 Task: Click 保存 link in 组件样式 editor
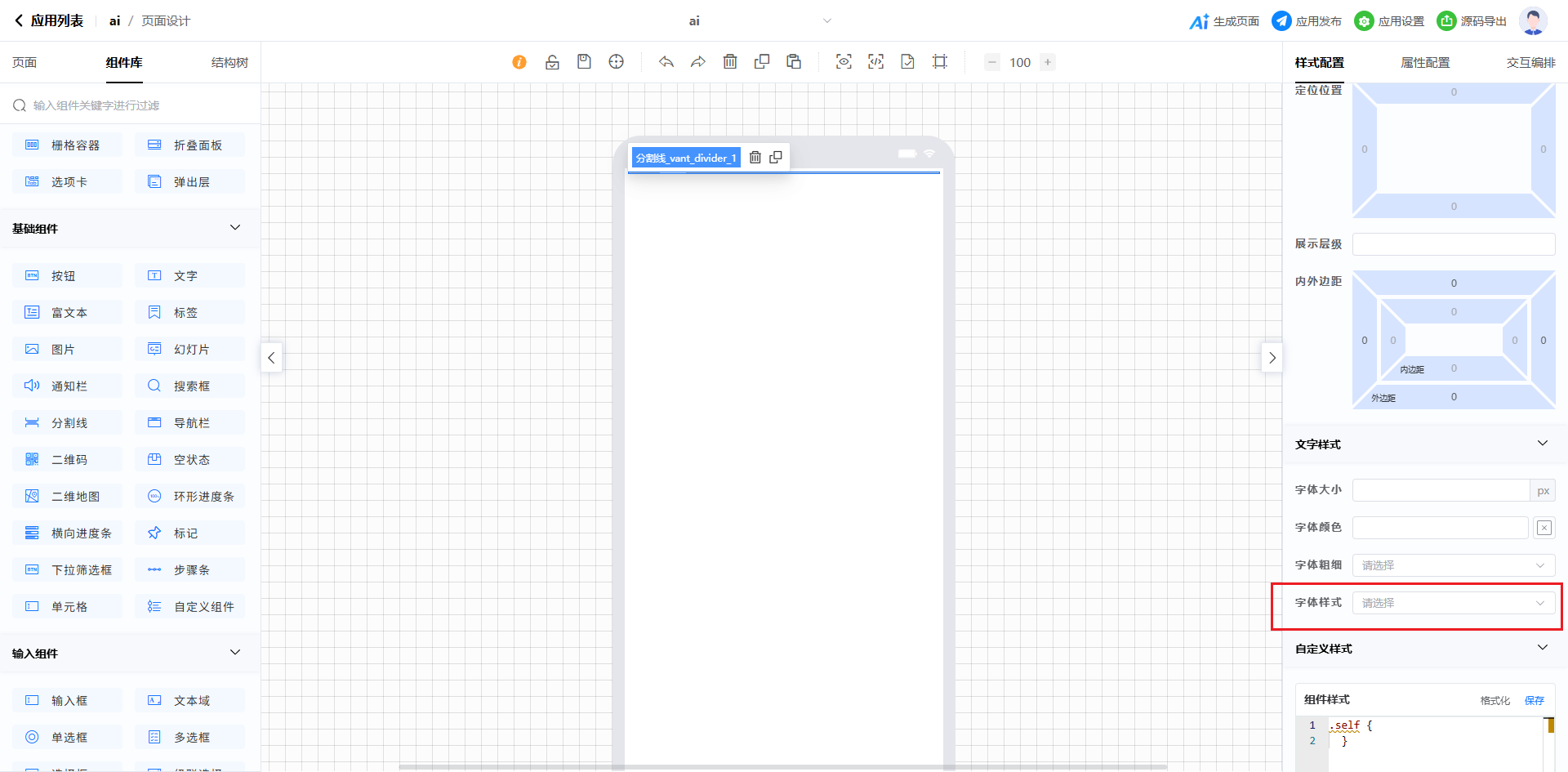tap(1535, 700)
